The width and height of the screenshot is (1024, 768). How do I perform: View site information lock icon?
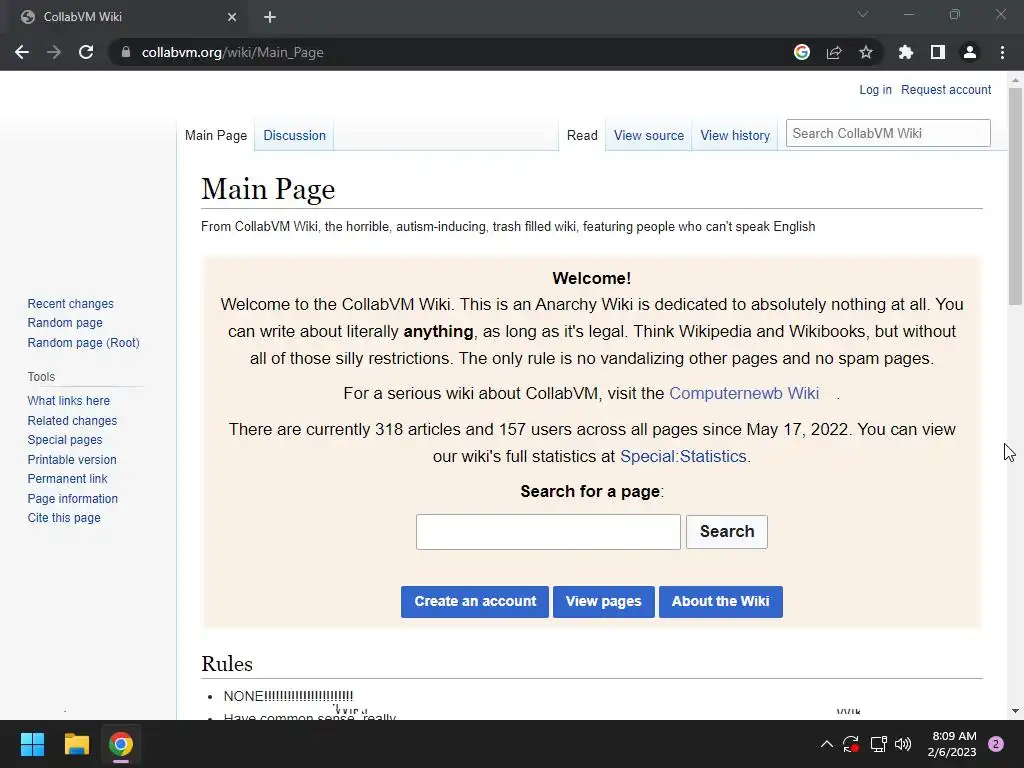coord(126,52)
